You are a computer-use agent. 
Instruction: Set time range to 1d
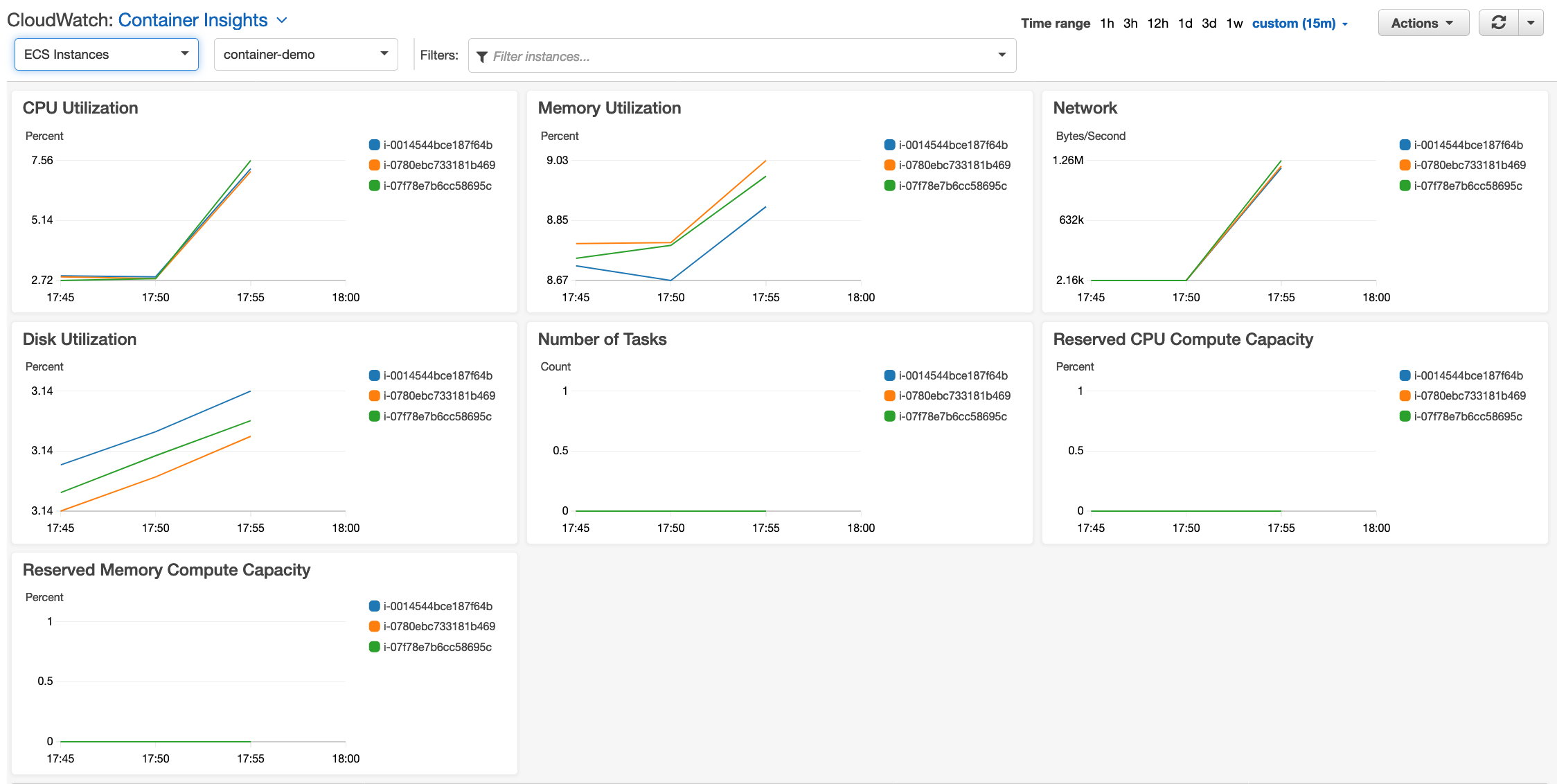tap(1185, 23)
